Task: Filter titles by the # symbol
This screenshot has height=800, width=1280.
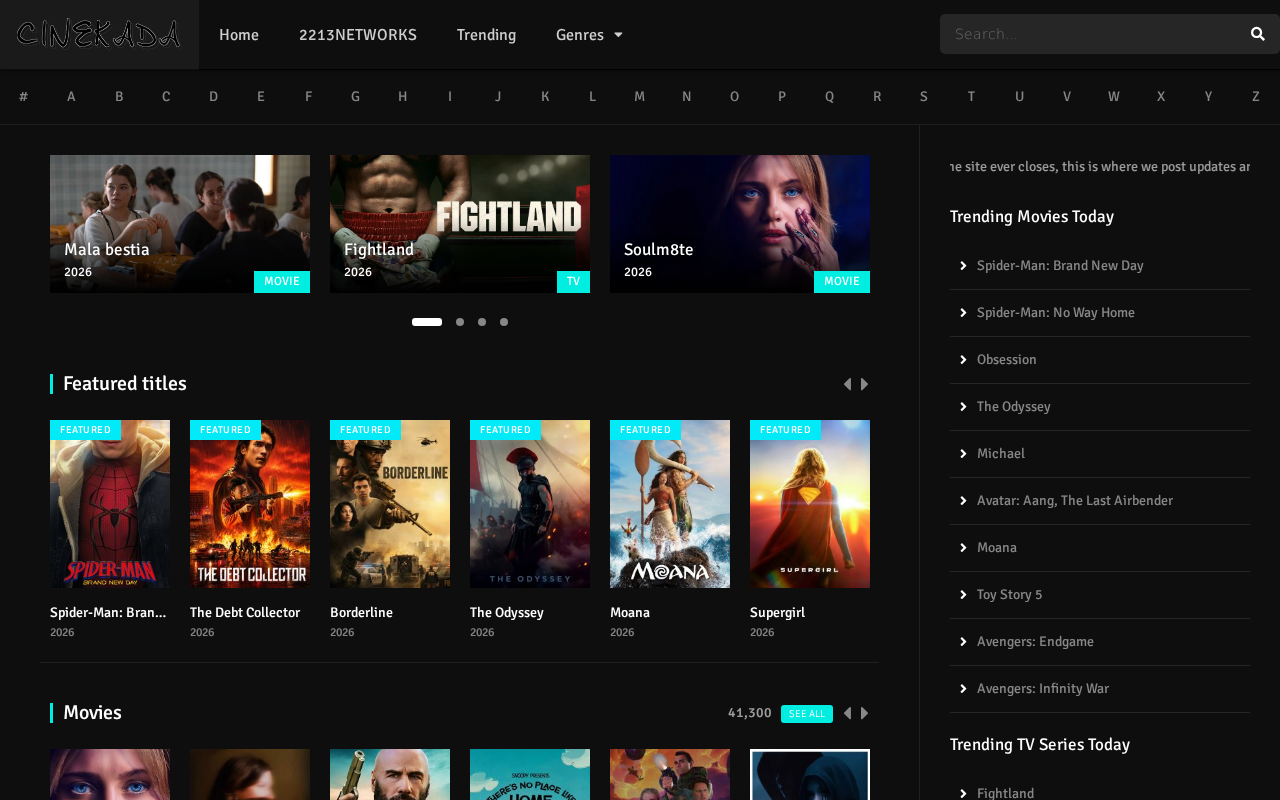Action: click(23, 97)
